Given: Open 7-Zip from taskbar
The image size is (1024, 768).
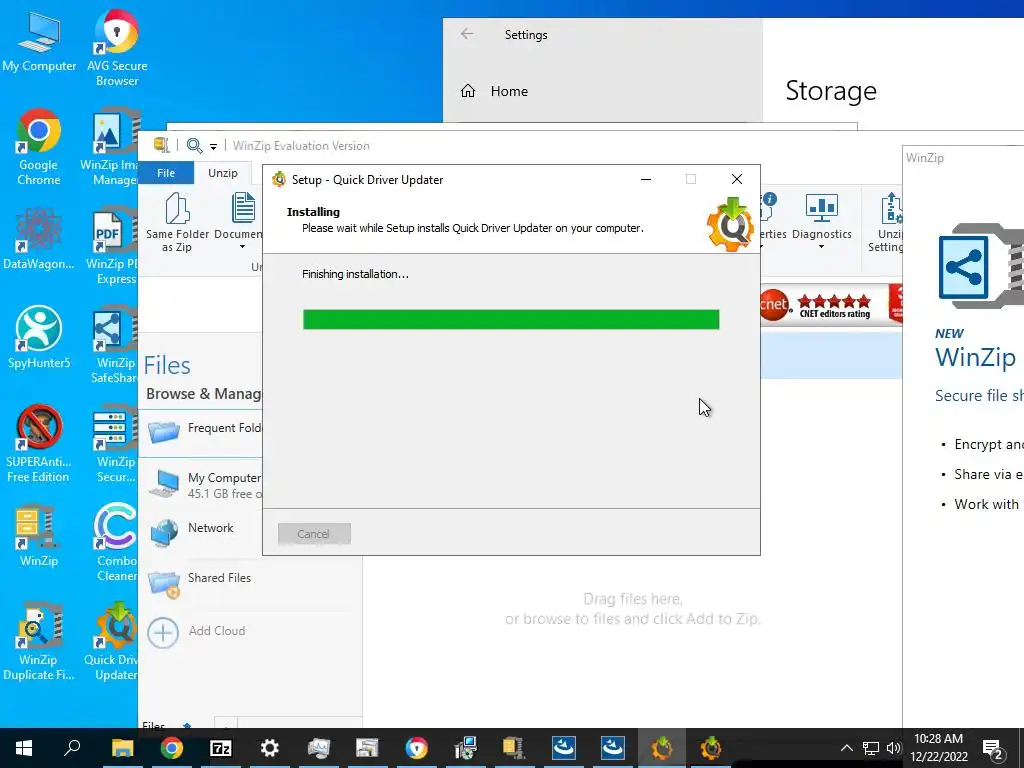Looking at the screenshot, I should coord(221,748).
